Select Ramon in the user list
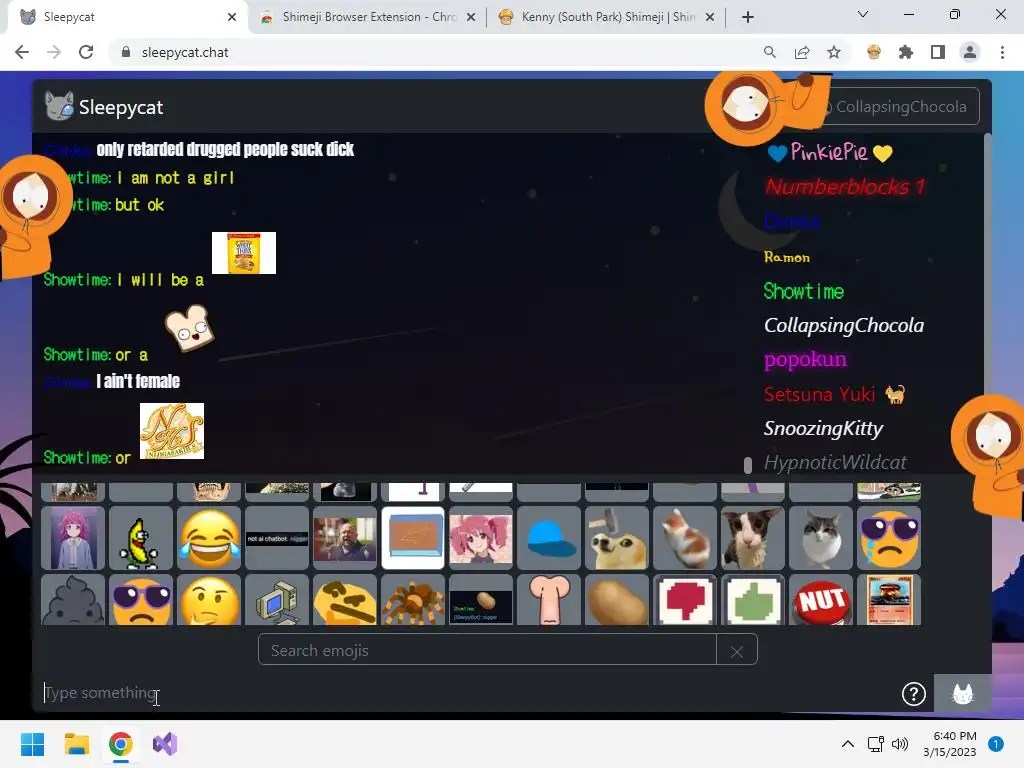The height and width of the screenshot is (768, 1024). click(x=787, y=257)
